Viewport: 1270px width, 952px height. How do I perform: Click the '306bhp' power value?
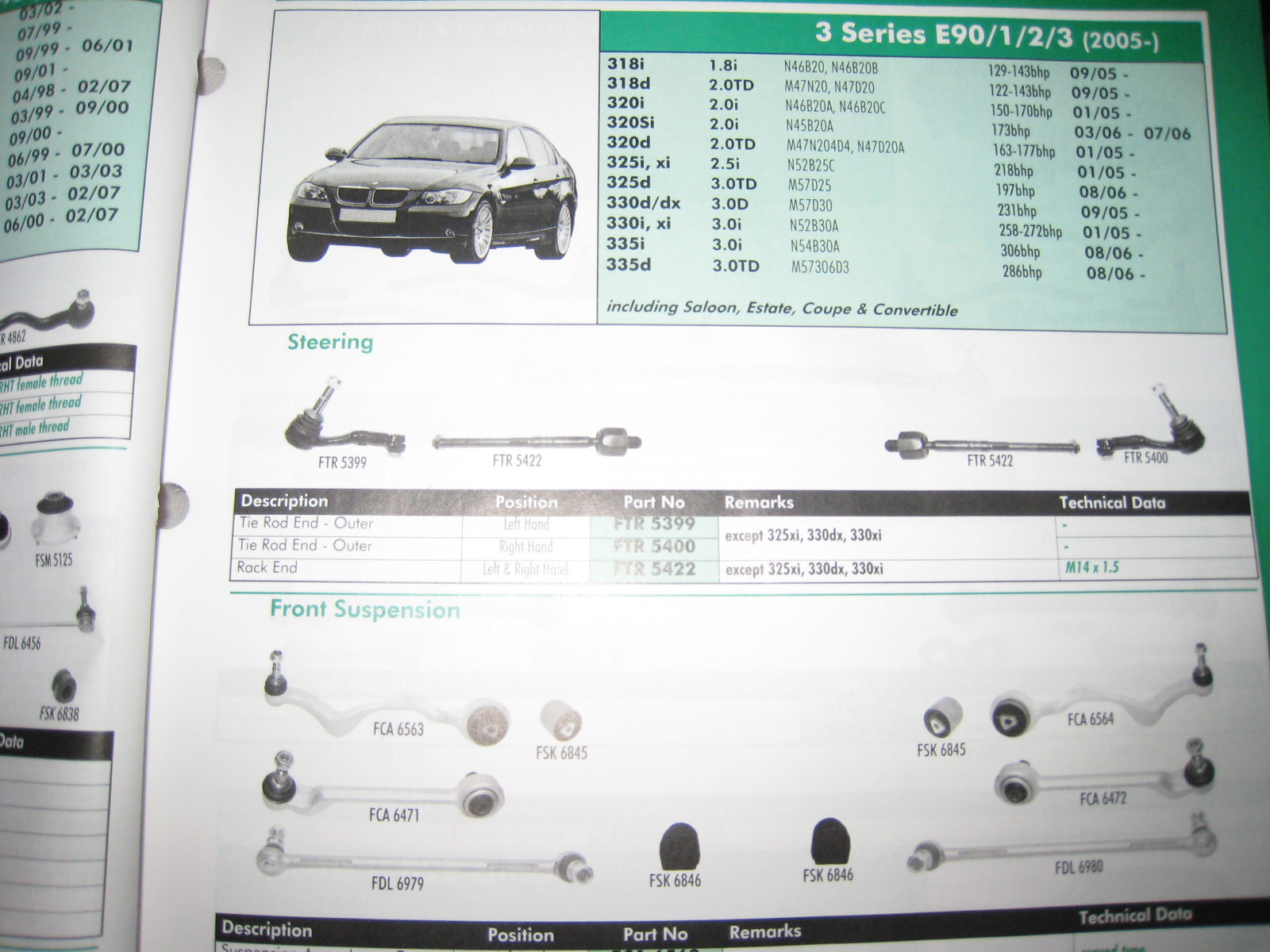tap(1020, 251)
